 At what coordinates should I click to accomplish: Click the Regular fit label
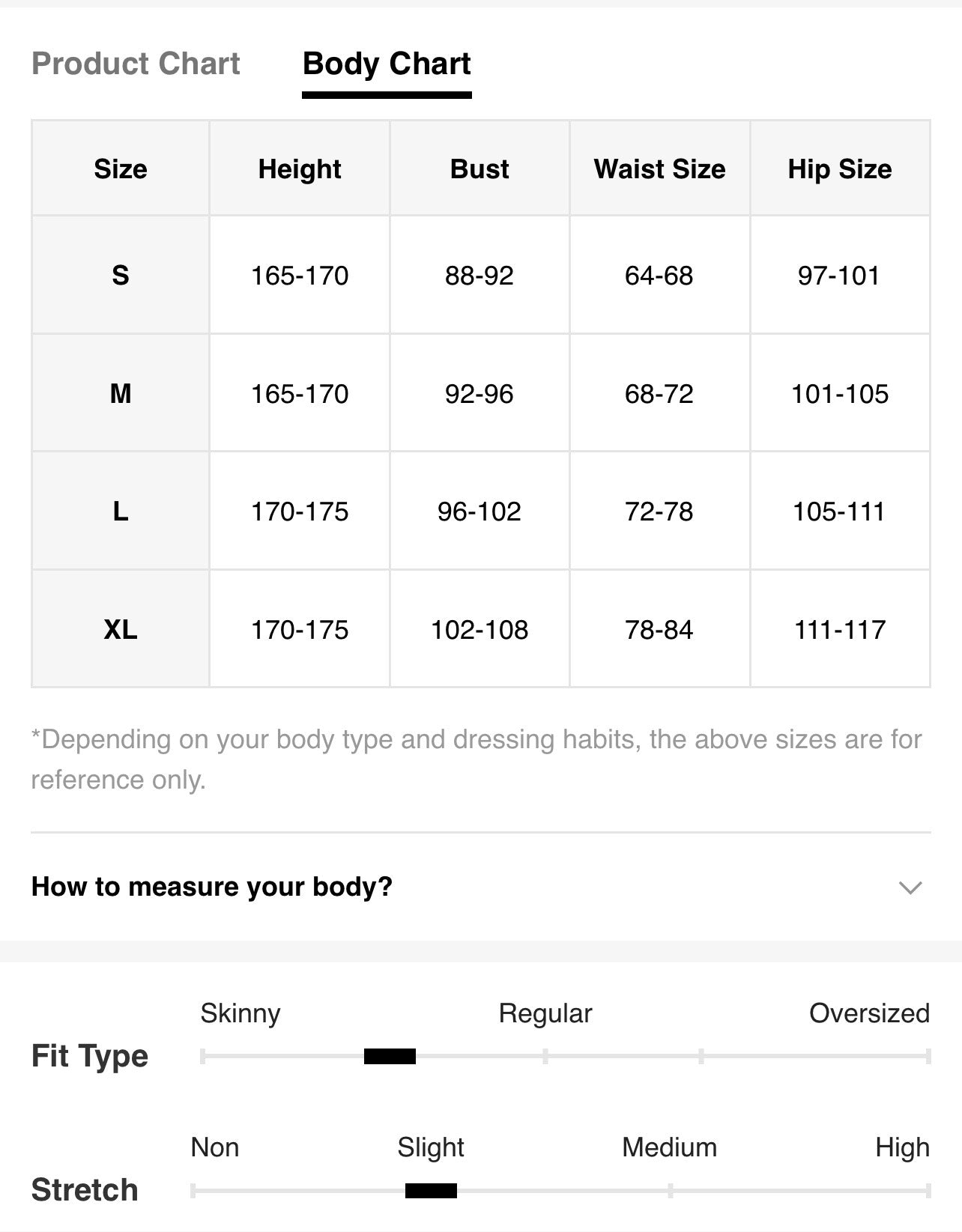pyautogui.click(x=545, y=1013)
